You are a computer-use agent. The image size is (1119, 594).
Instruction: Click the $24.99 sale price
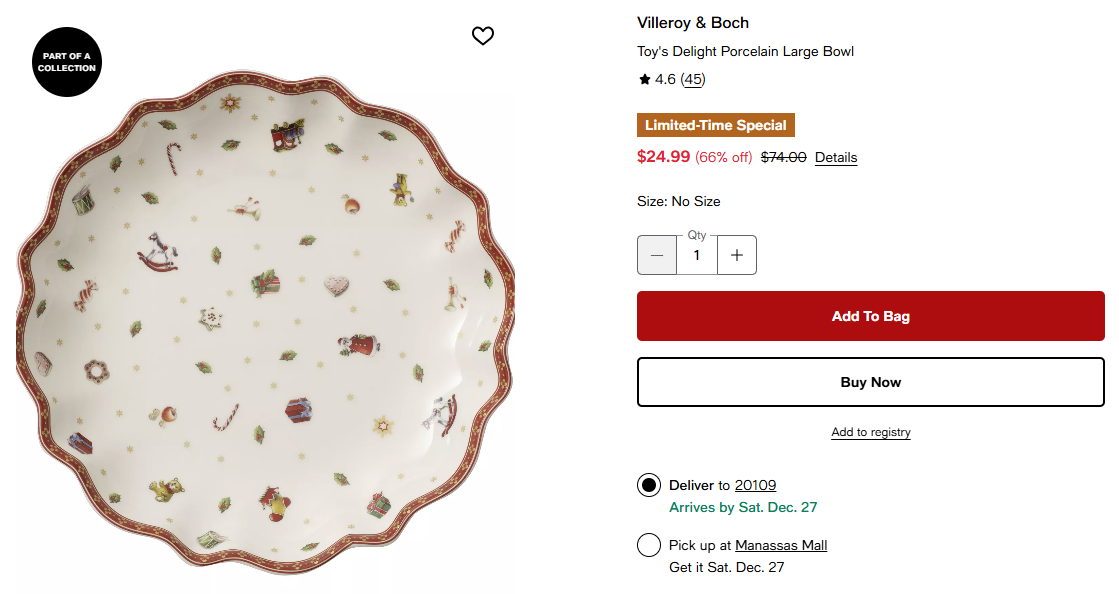click(664, 156)
